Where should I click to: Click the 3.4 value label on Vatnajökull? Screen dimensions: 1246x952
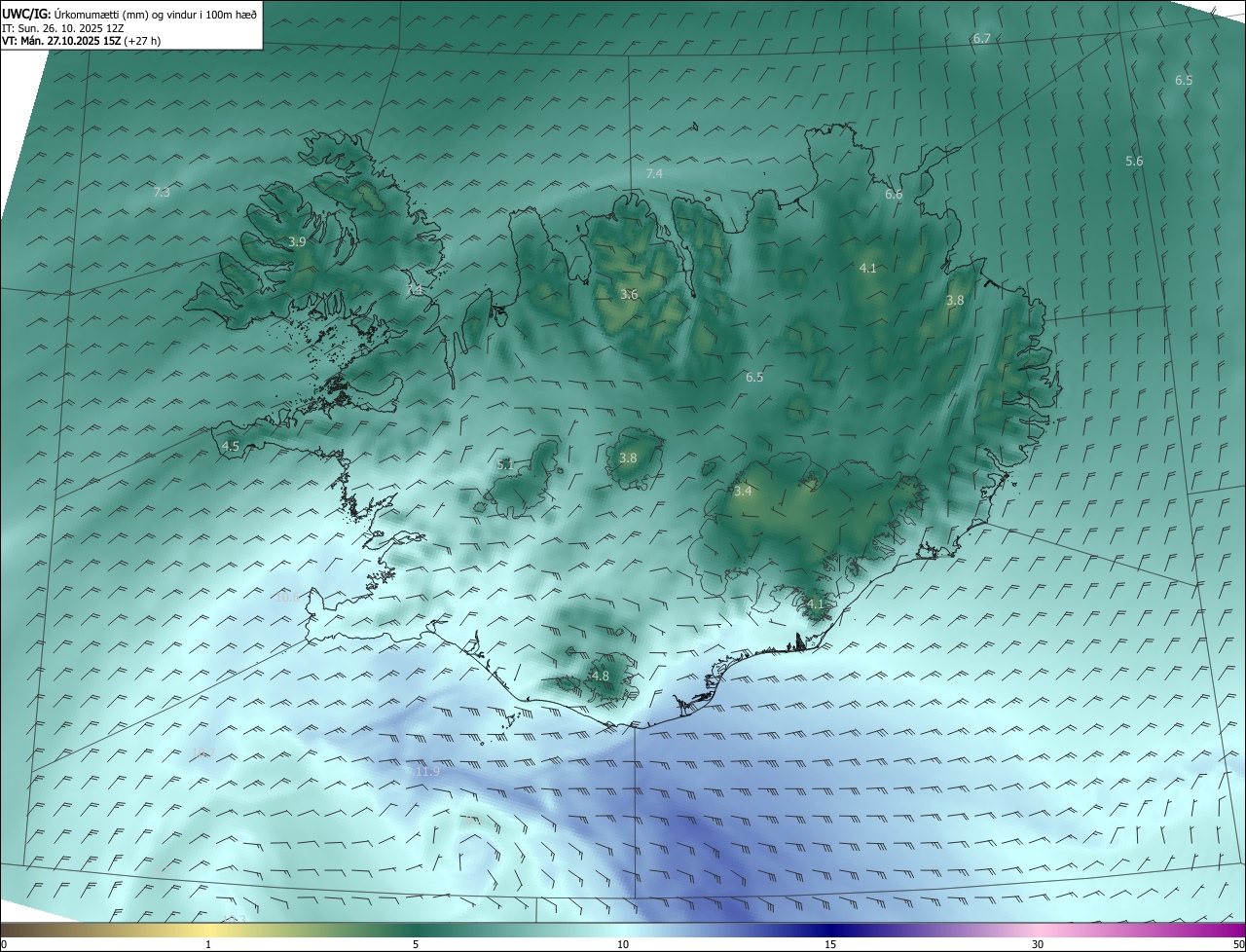(x=743, y=492)
